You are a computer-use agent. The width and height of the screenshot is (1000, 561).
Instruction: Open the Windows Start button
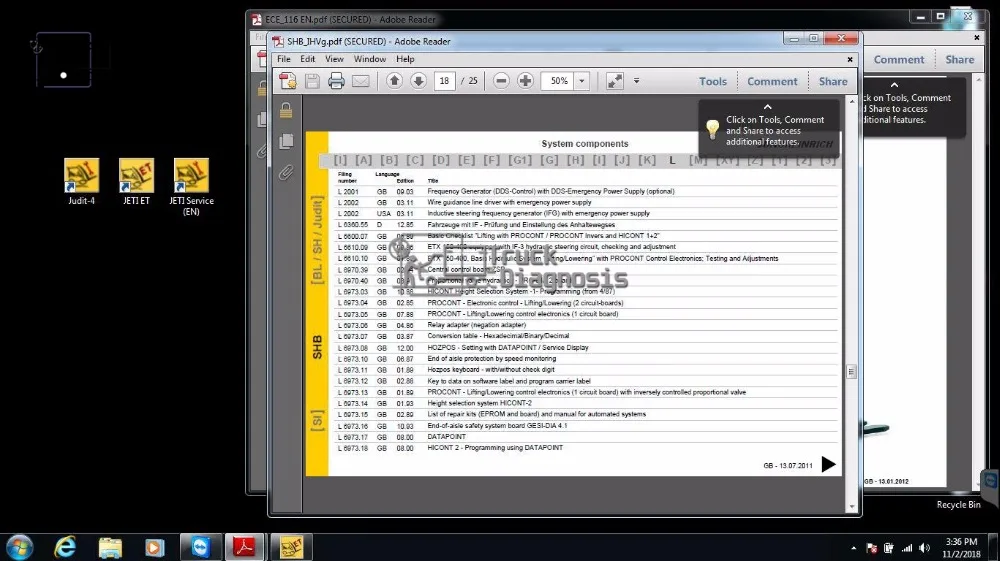click(20, 547)
